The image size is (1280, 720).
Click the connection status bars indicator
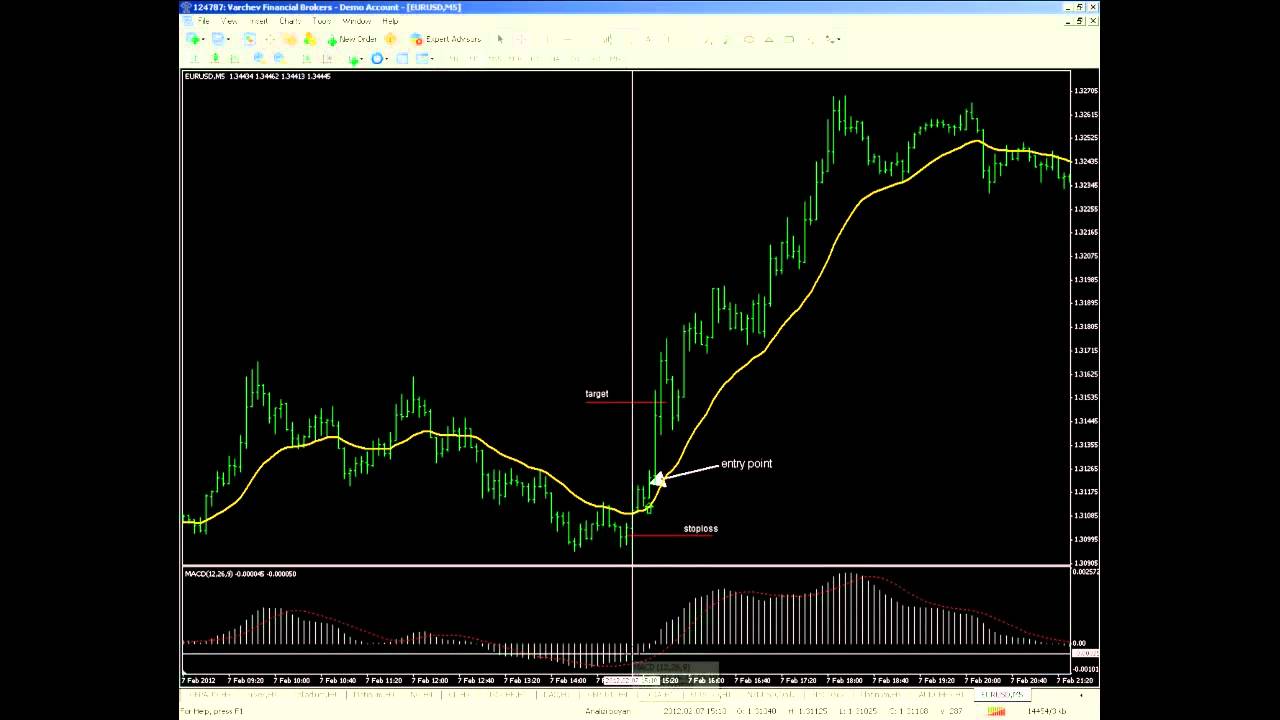click(996, 711)
